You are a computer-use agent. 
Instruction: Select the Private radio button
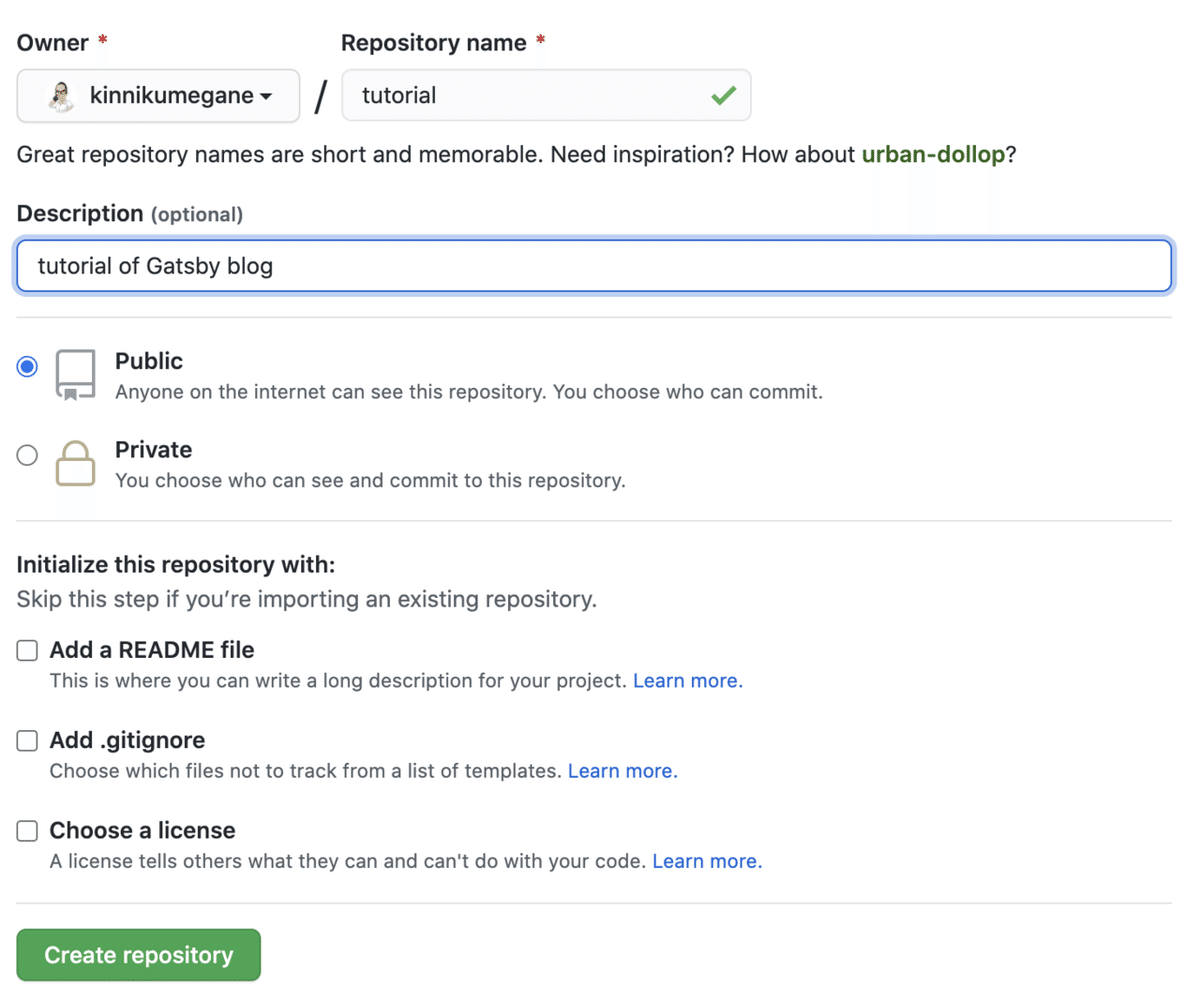coord(28,456)
